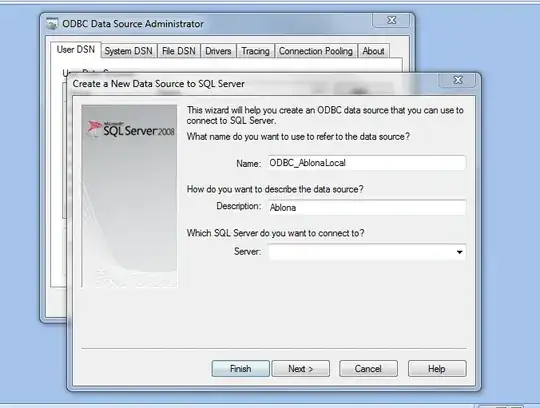This screenshot has width=540, height=408.
Task: Open the System DSN tab
Action: [x=128, y=51]
